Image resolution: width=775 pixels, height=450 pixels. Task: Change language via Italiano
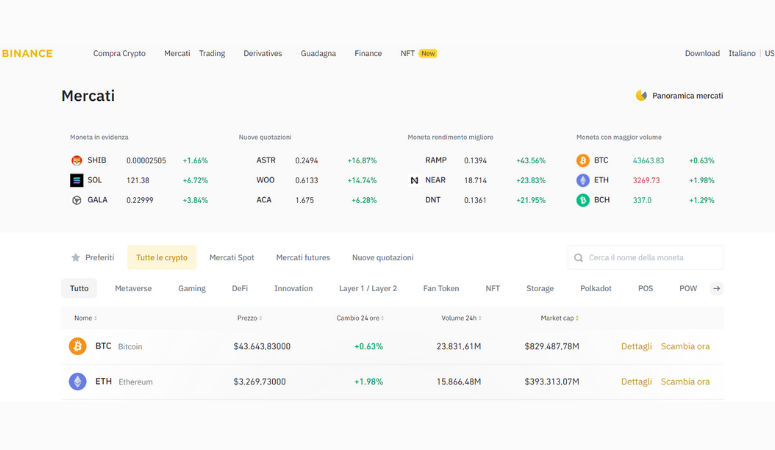coord(742,53)
